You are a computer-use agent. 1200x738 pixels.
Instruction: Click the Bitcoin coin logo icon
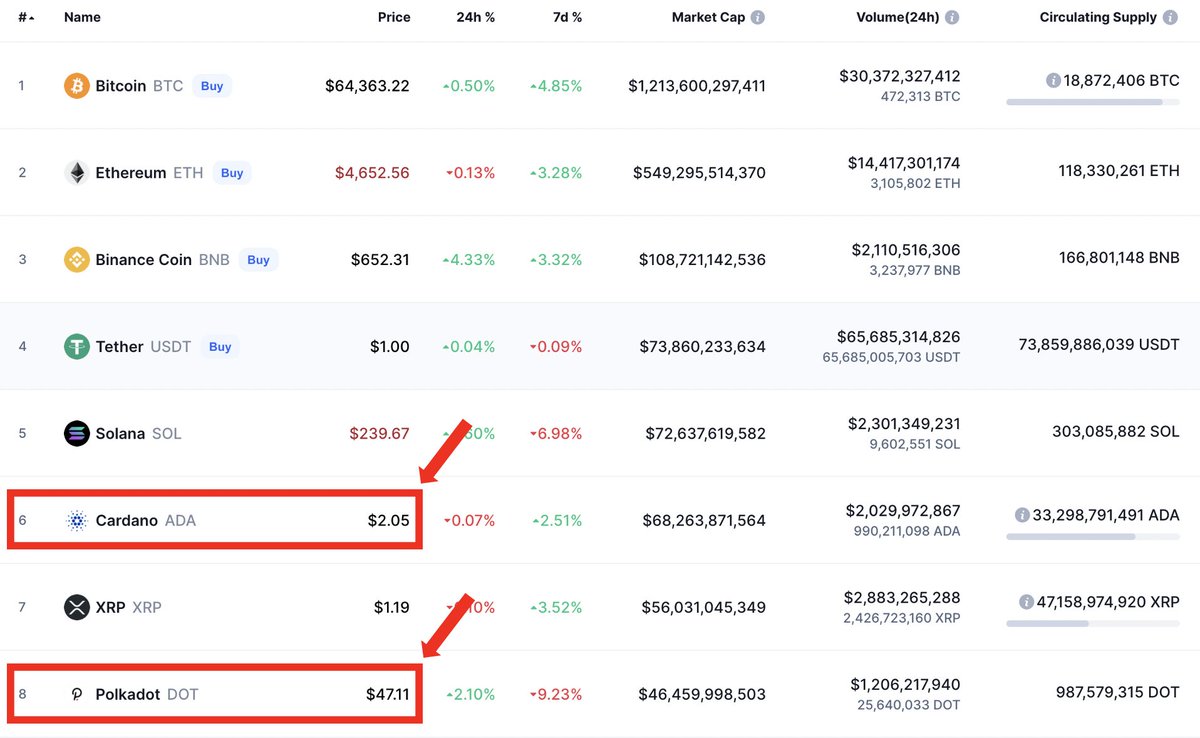[x=77, y=86]
